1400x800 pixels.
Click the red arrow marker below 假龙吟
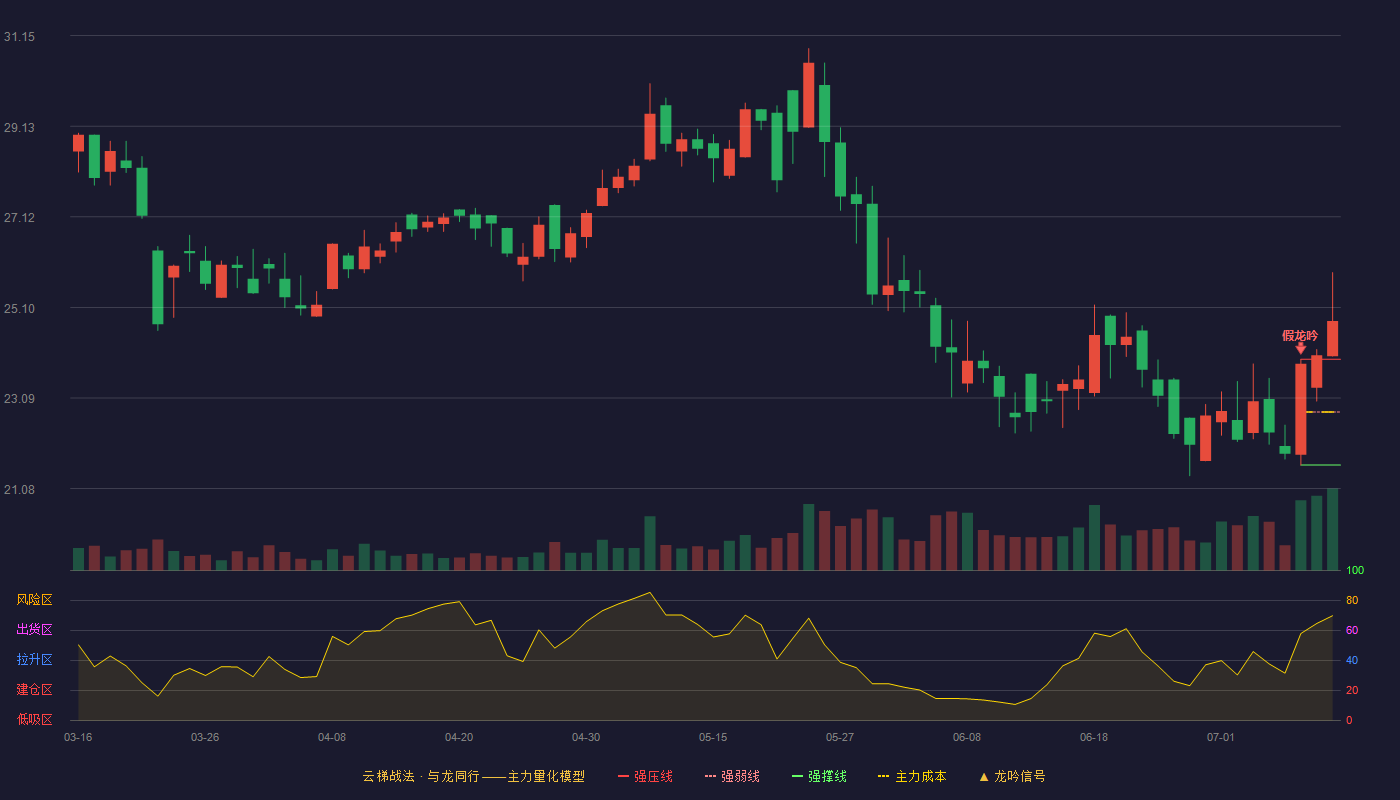coord(1301,348)
